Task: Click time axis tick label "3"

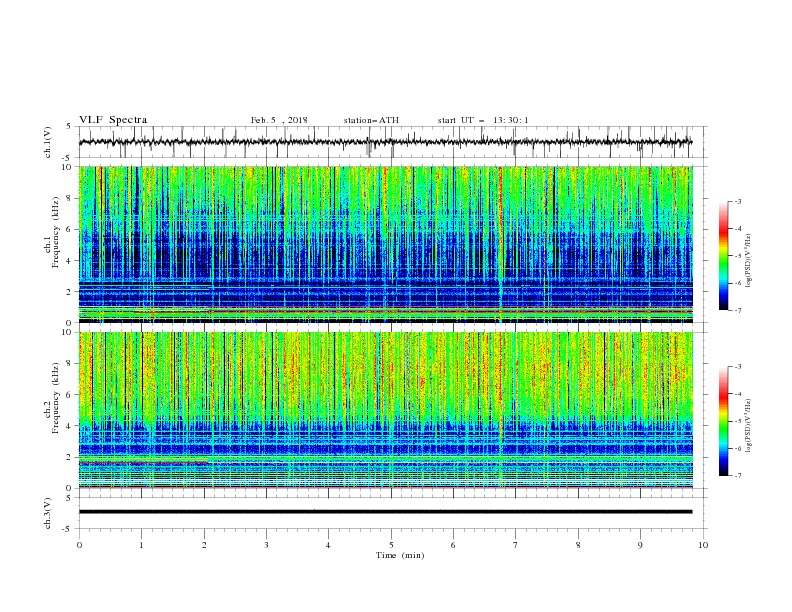Action: click(x=266, y=545)
